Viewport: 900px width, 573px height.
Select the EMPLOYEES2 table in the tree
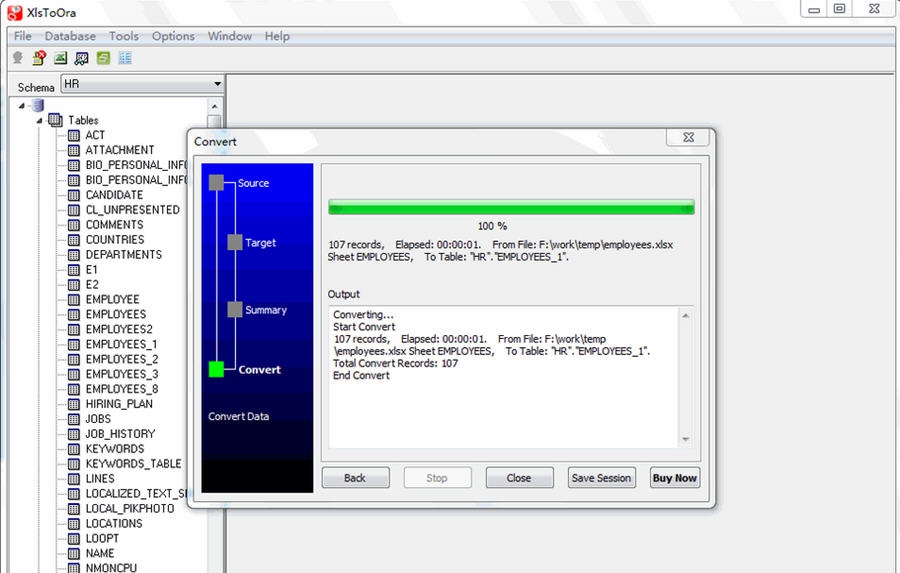(x=119, y=330)
